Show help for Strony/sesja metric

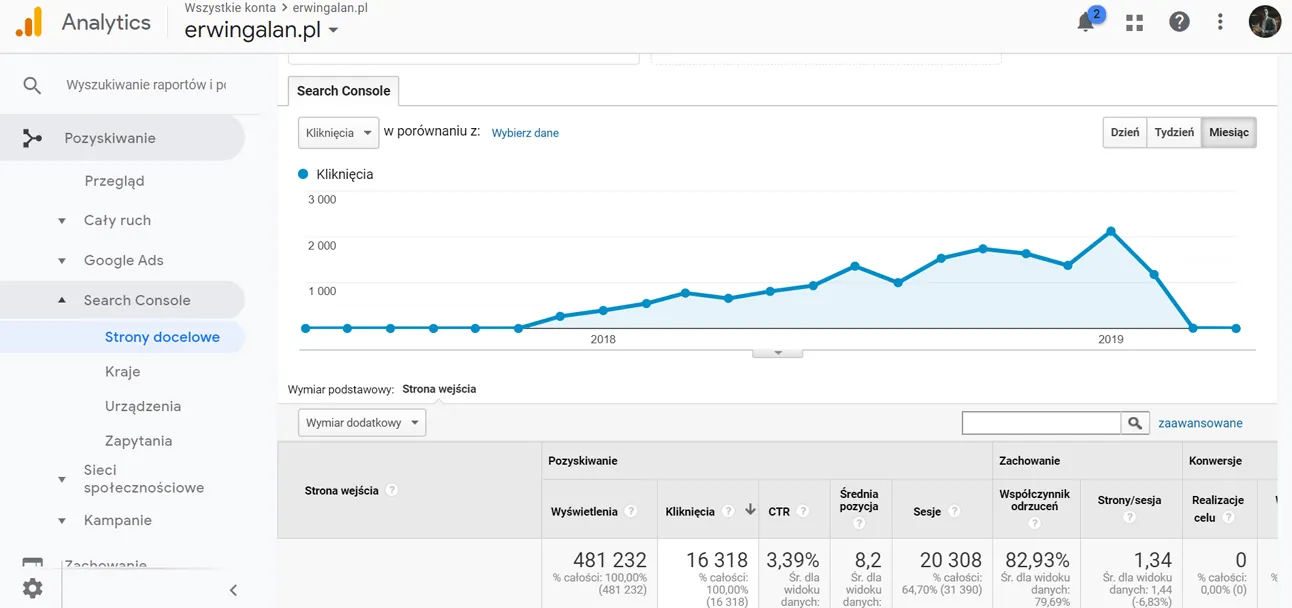1129,517
